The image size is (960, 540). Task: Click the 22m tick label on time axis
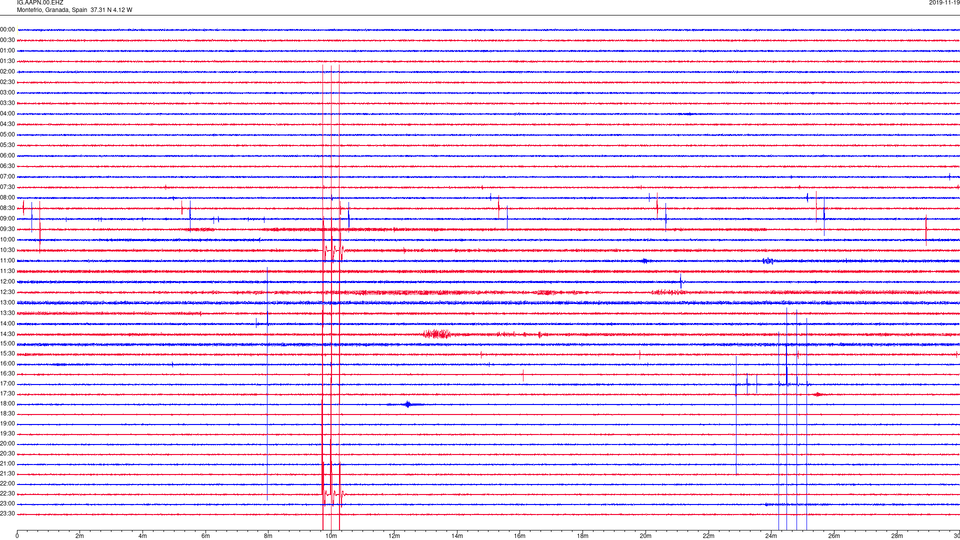pyautogui.click(x=708, y=536)
